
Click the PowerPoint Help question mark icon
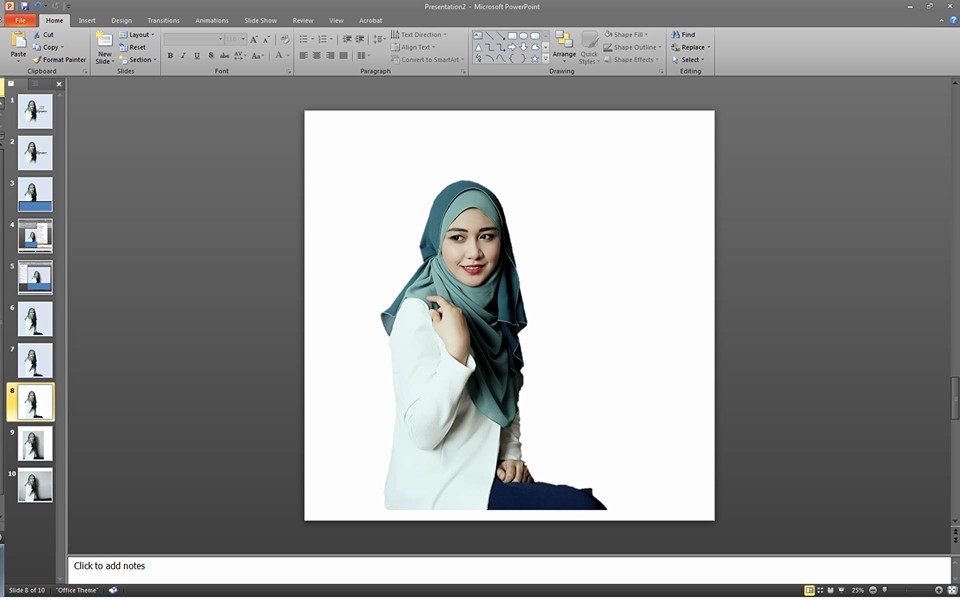point(952,20)
